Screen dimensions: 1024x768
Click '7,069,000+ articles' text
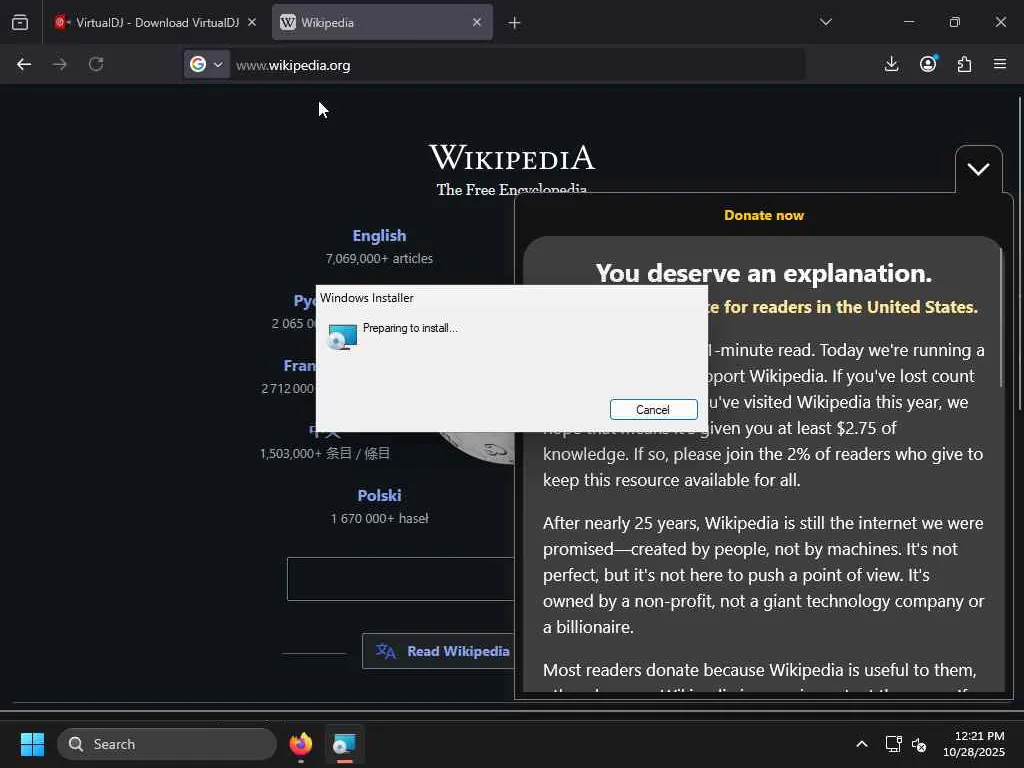pyautogui.click(x=379, y=259)
